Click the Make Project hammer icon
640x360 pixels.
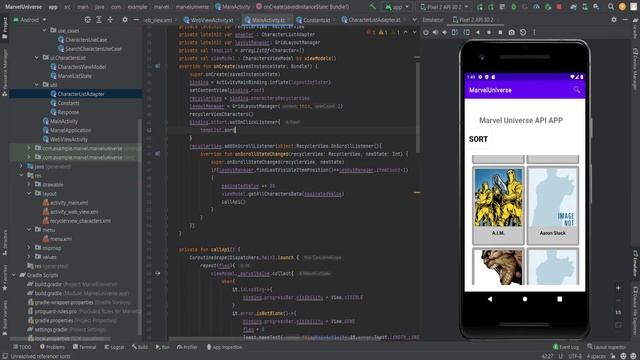372,7
